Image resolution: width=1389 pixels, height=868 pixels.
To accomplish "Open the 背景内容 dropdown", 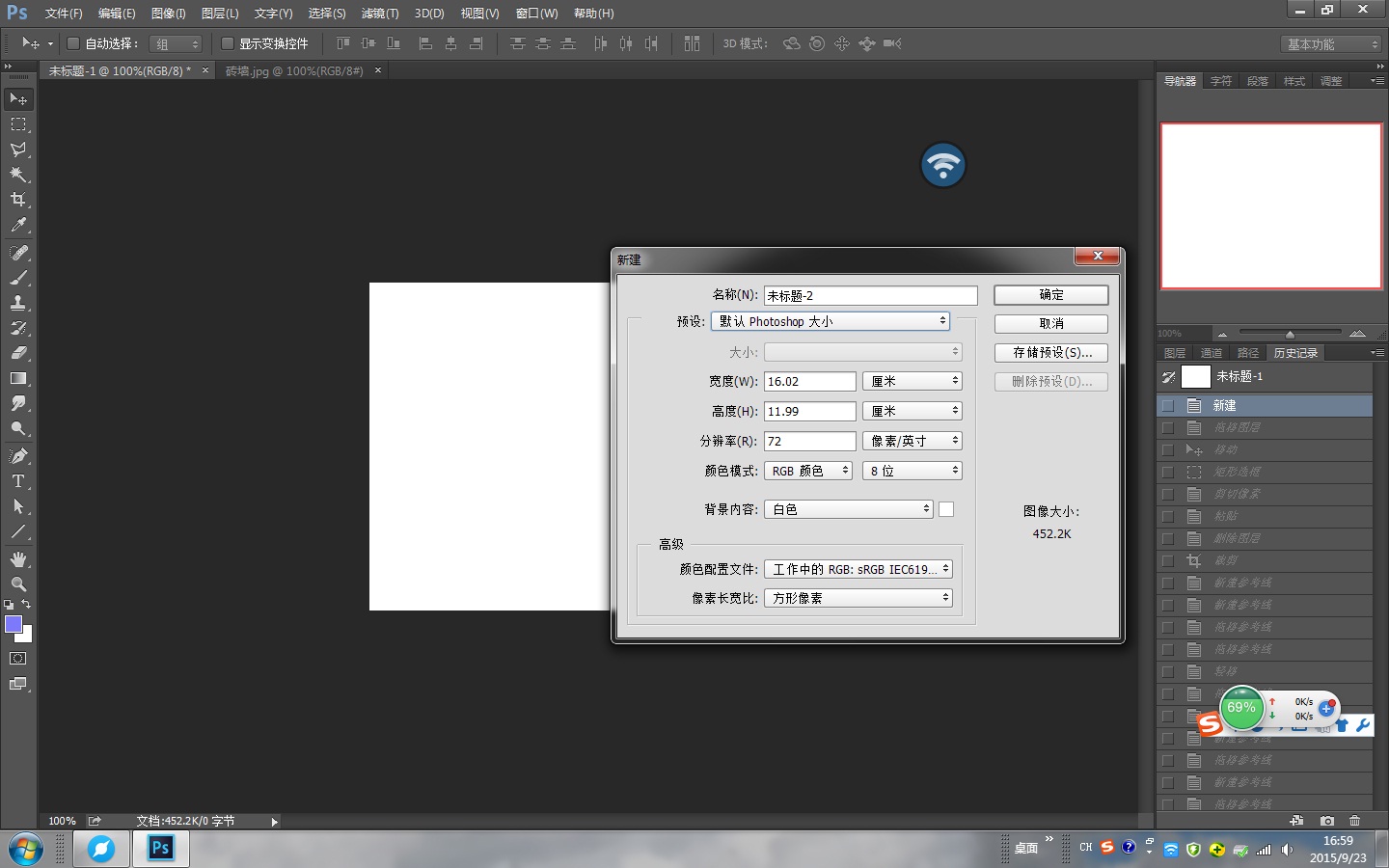I will click(849, 509).
